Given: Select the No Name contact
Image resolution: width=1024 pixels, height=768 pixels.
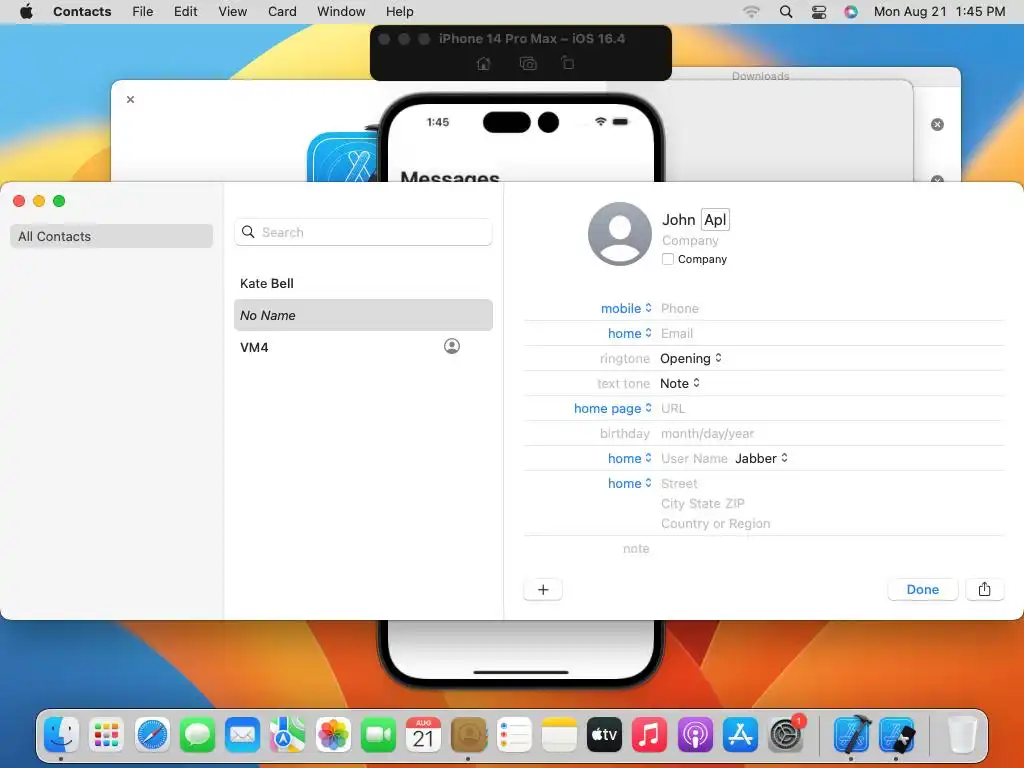Looking at the screenshot, I should tap(363, 315).
